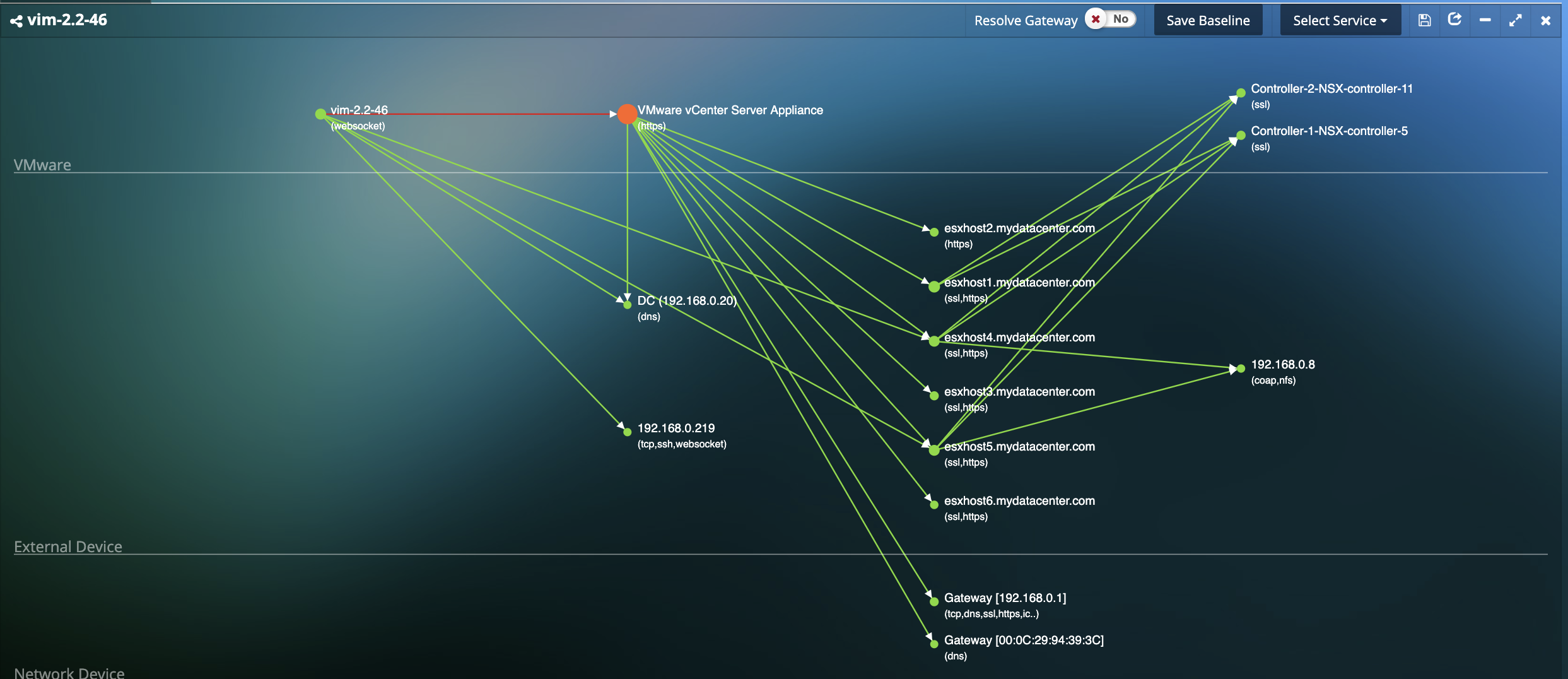Click the red X on the Resolve Gateway switch
Image resolution: width=1568 pixels, height=679 pixels.
[1095, 20]
